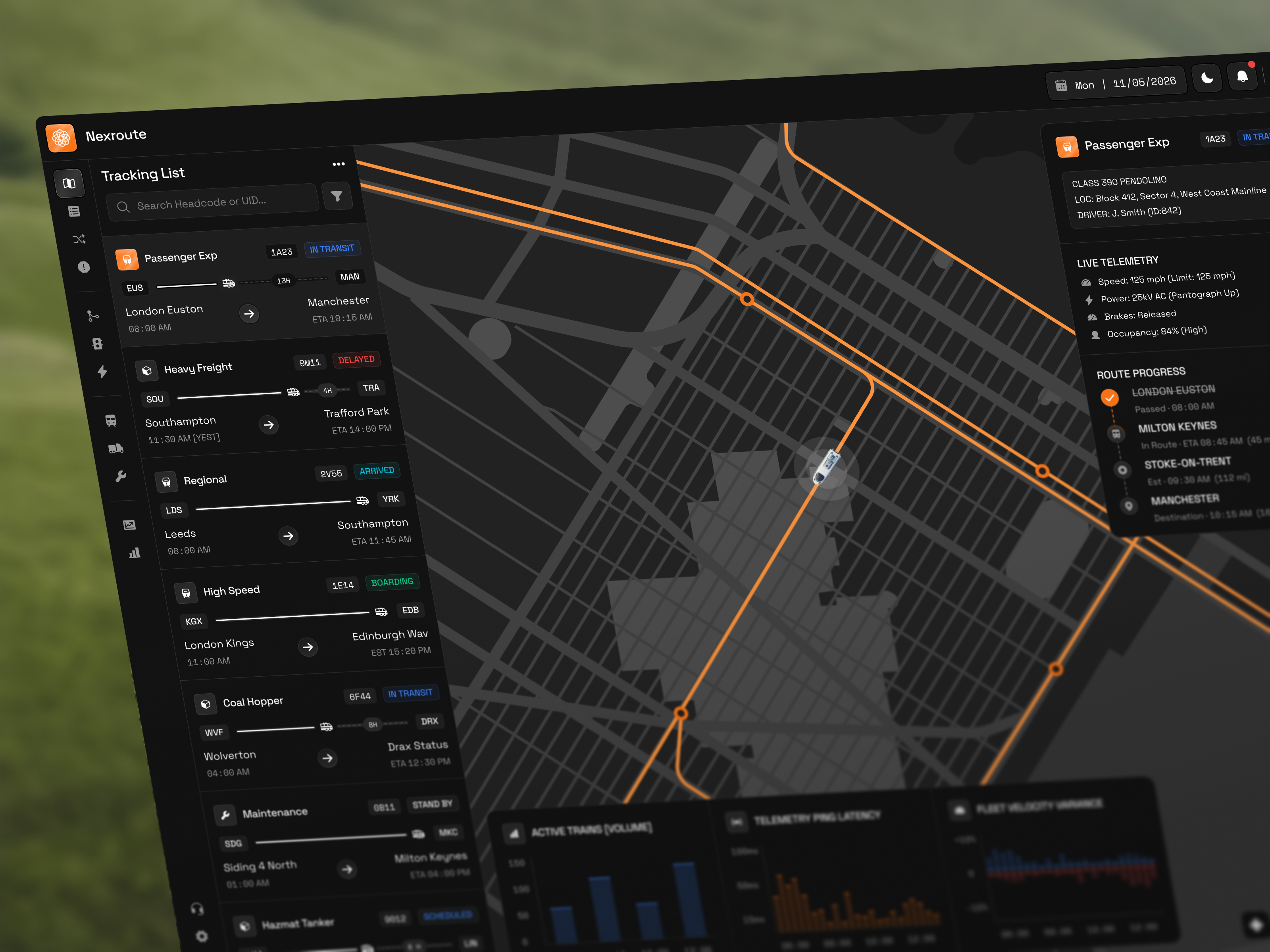Viewport: 1270px width, 952px height.
Task: Click the 1E14 headcode tag
Action: (x=343, y=585)
